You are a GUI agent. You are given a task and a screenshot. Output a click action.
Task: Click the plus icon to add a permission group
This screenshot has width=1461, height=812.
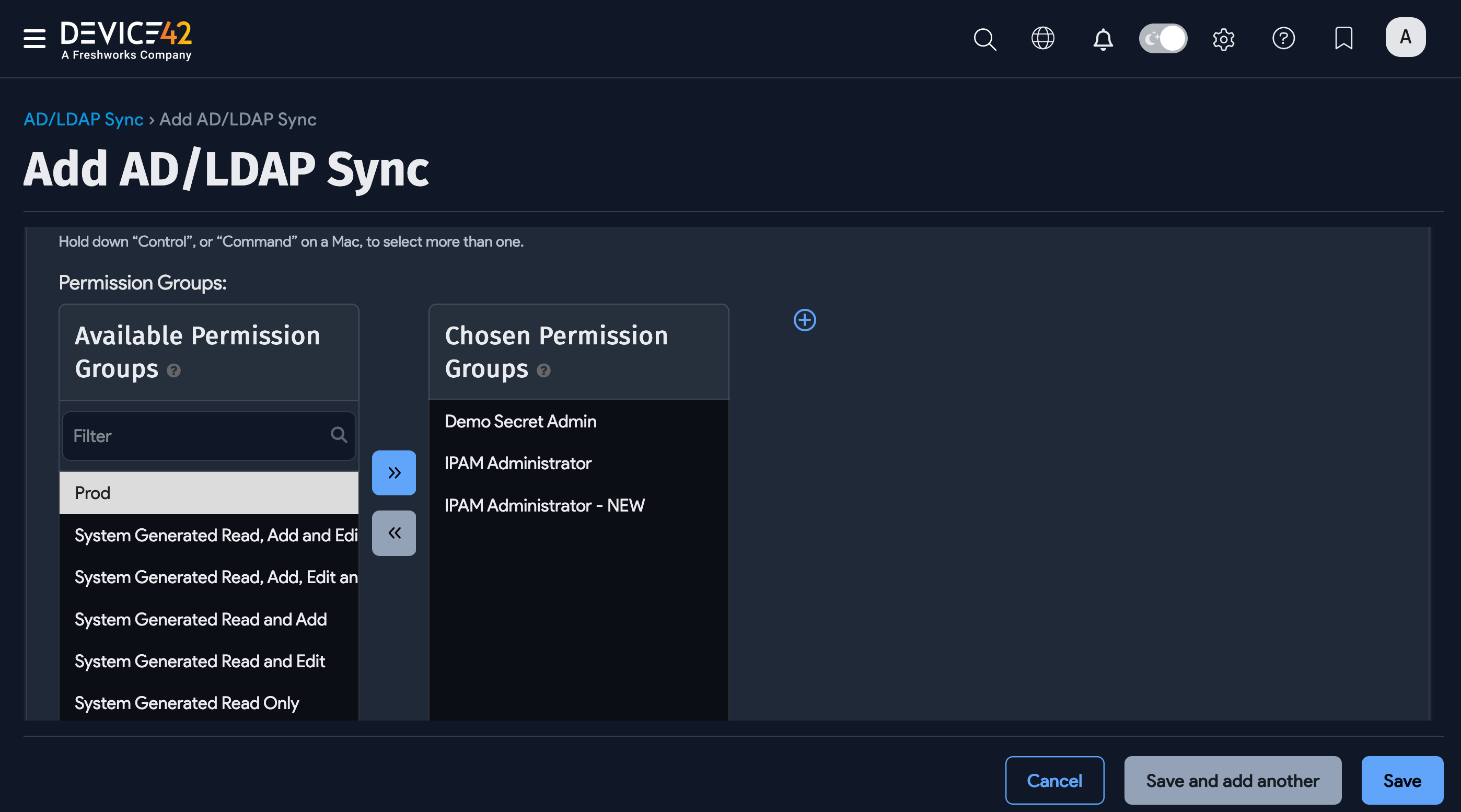tap(804, 320)
